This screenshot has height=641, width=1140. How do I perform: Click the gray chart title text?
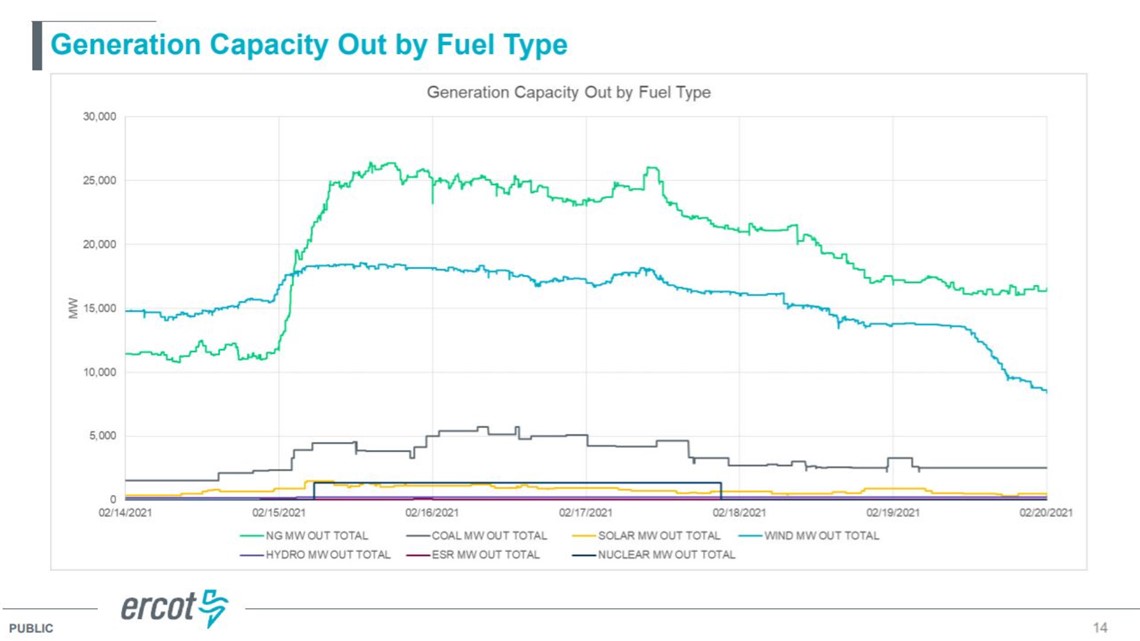[569, 92]
